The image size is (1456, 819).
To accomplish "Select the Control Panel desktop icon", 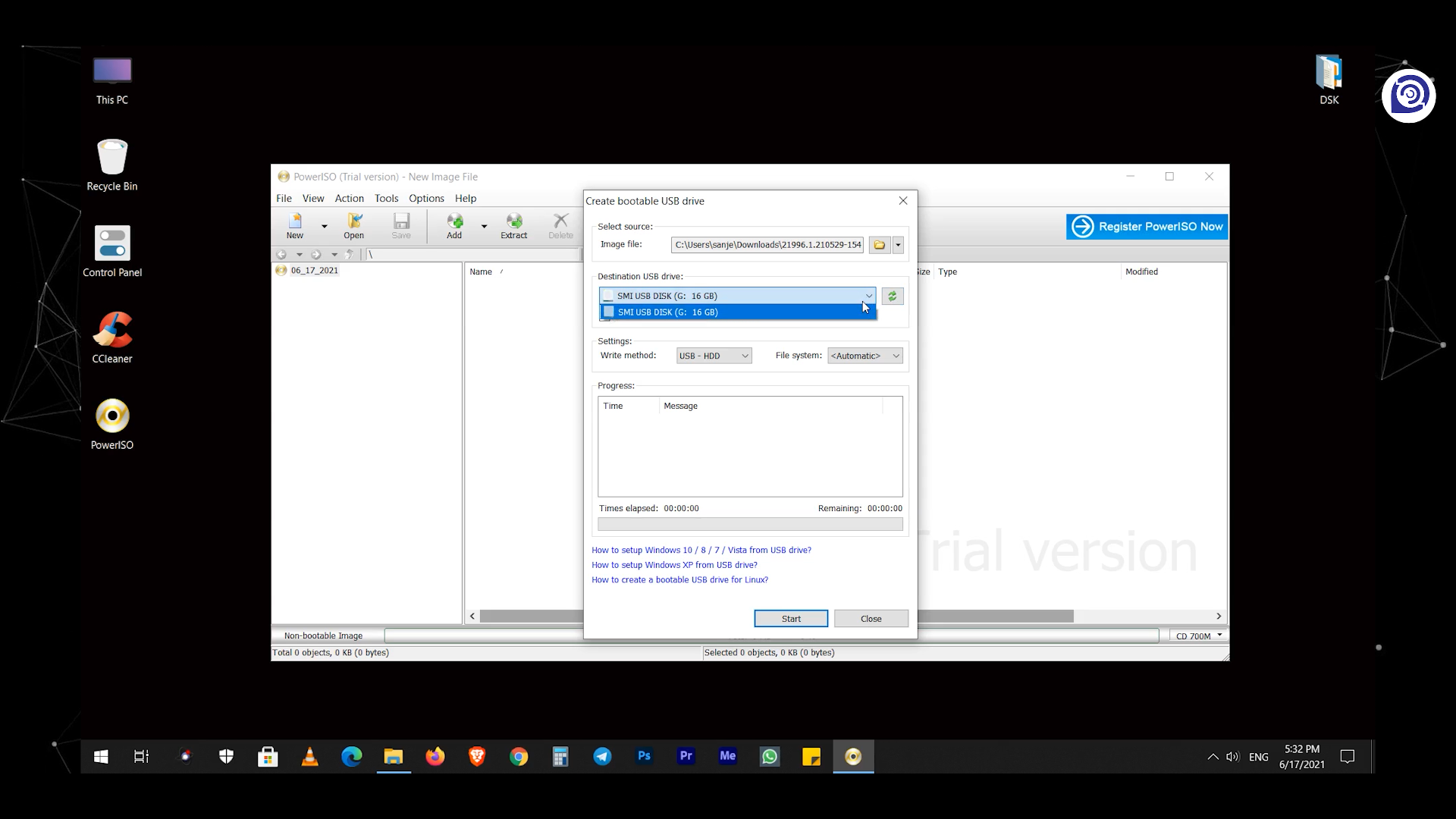I will pyautogui.click(x=112, y=253).
